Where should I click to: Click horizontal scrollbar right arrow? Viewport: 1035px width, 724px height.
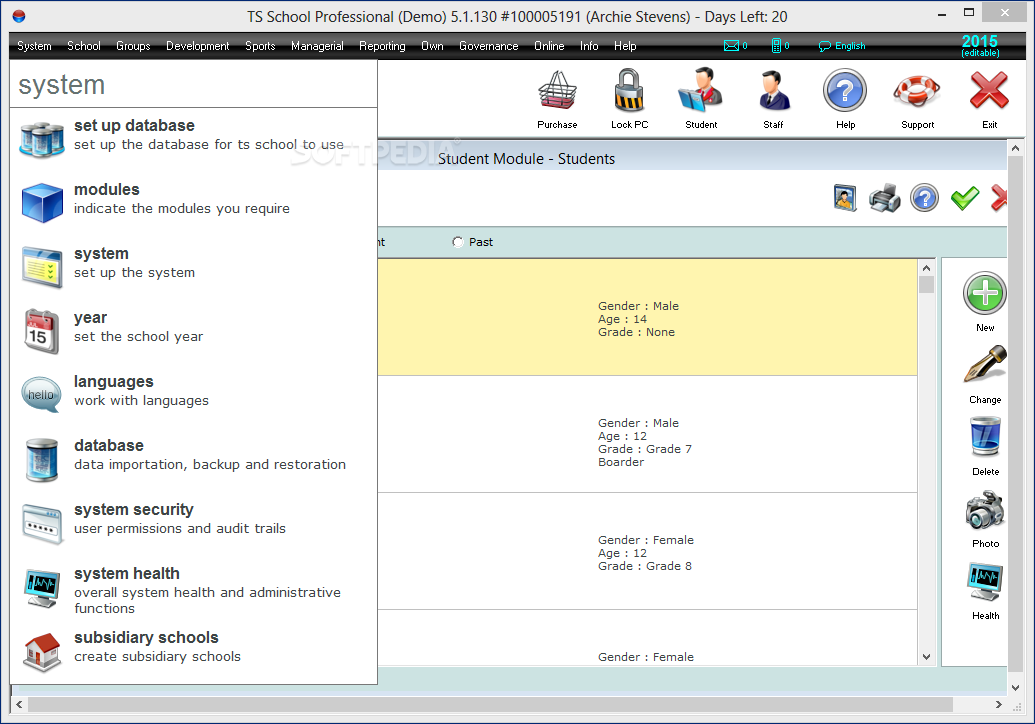pyautogui.click(x=999, y=705)
